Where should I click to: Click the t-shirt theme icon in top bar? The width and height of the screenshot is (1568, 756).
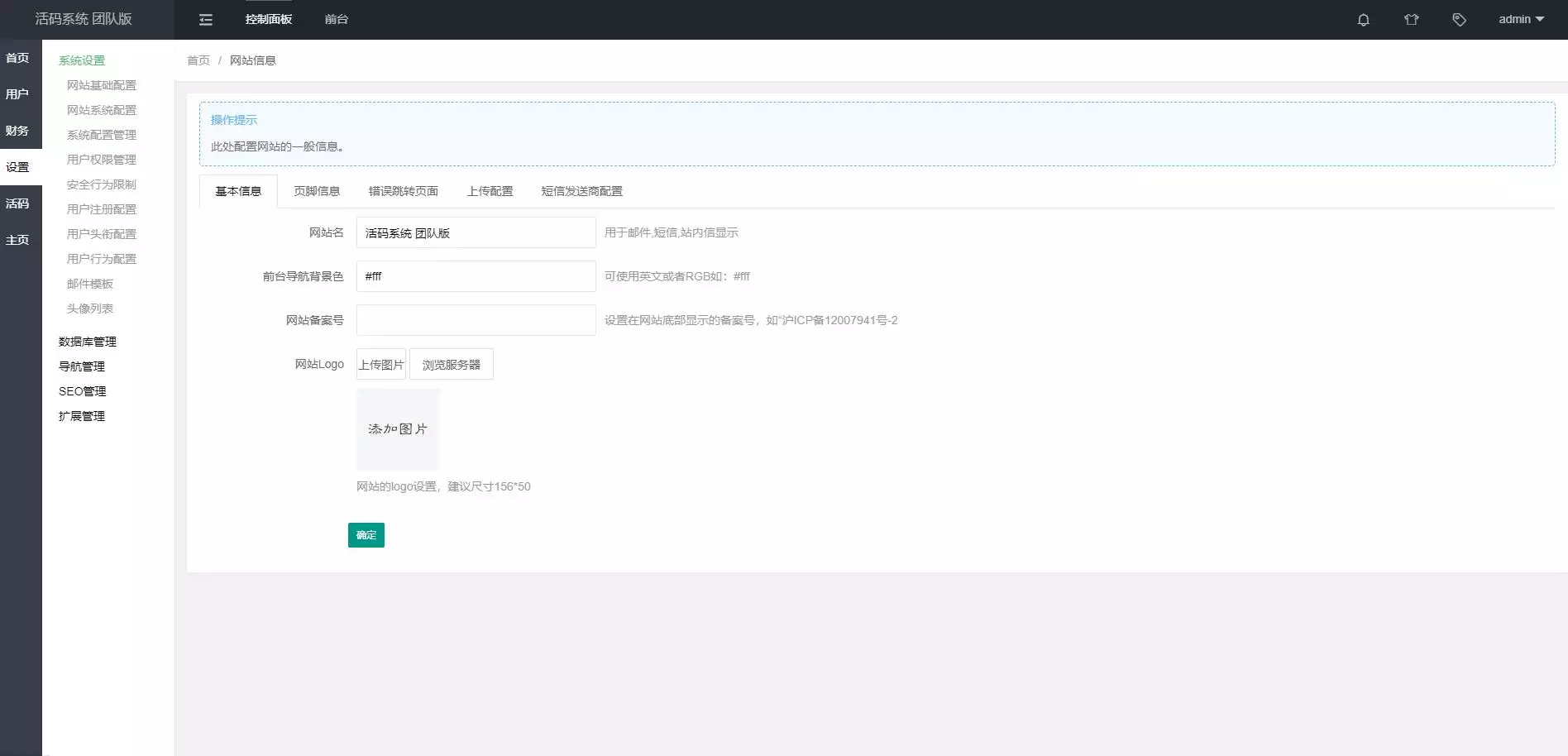pyautogui.click(x=1411, y=19)
